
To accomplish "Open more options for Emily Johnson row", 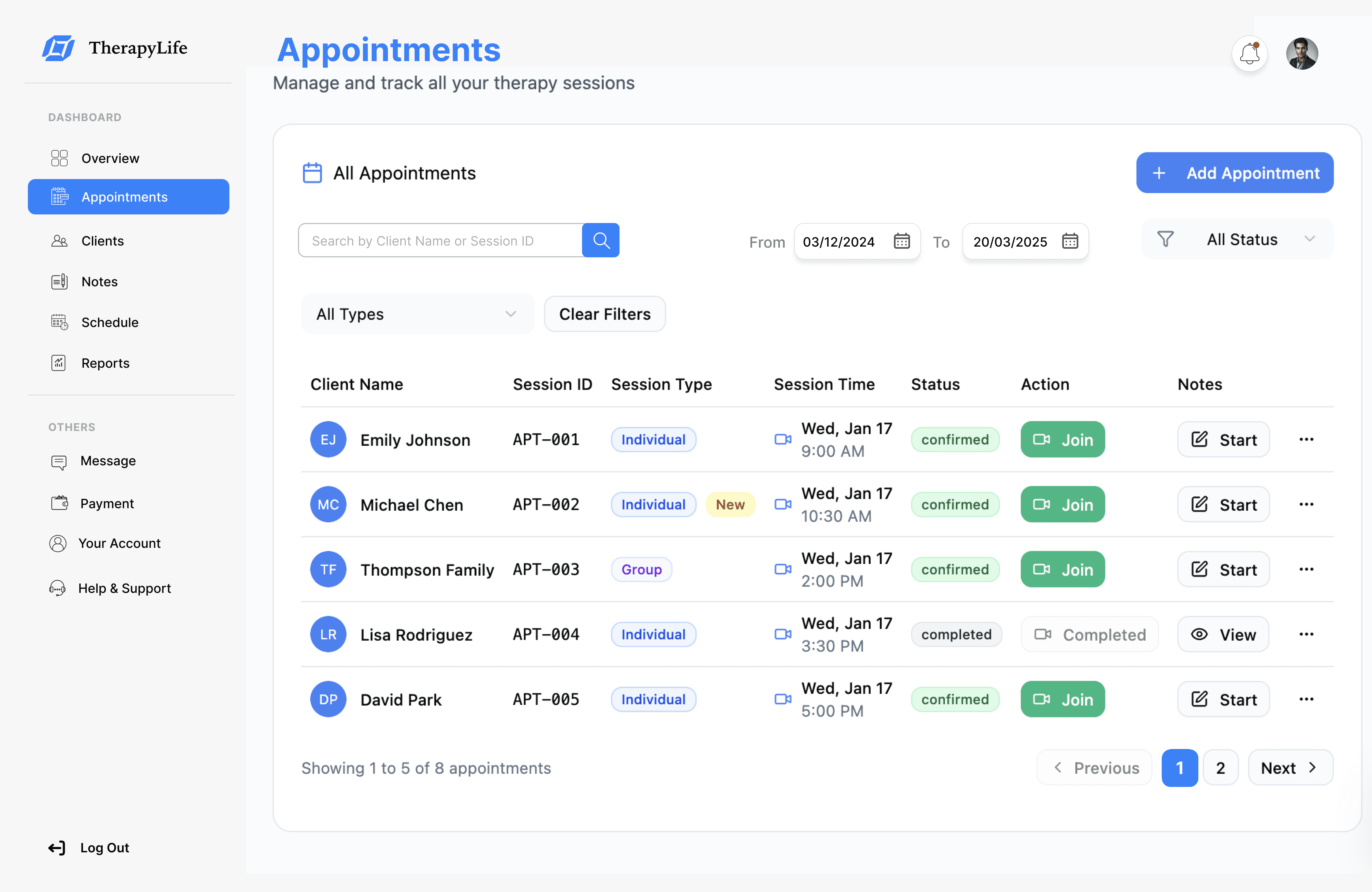I will [1306, 439].
